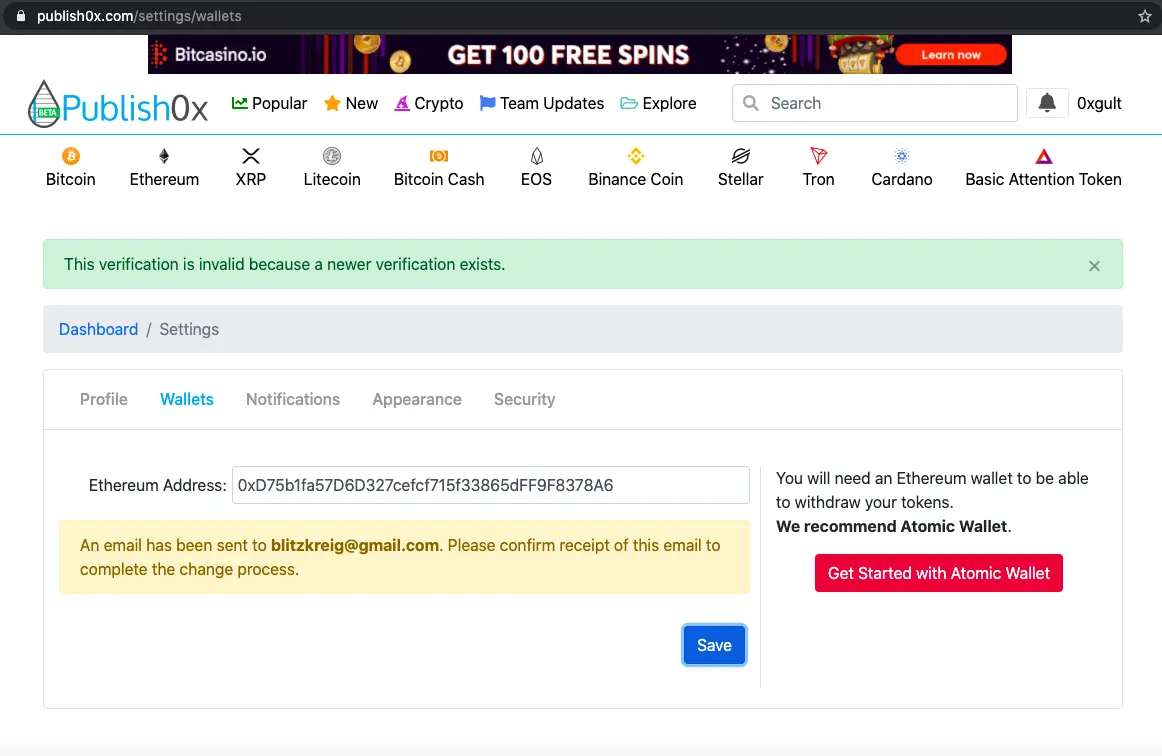
Task: Click the search magnifier icon
Action: (x=751, y=103)
